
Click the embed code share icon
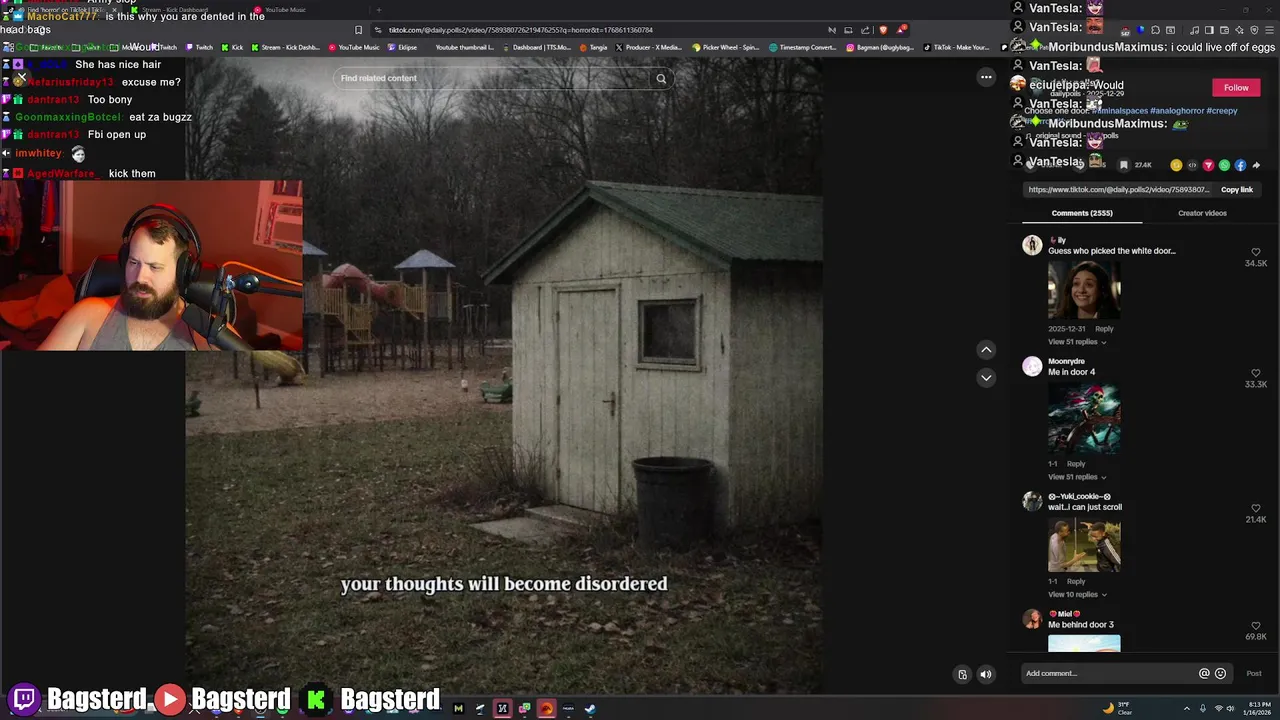tap(1192, 165)
